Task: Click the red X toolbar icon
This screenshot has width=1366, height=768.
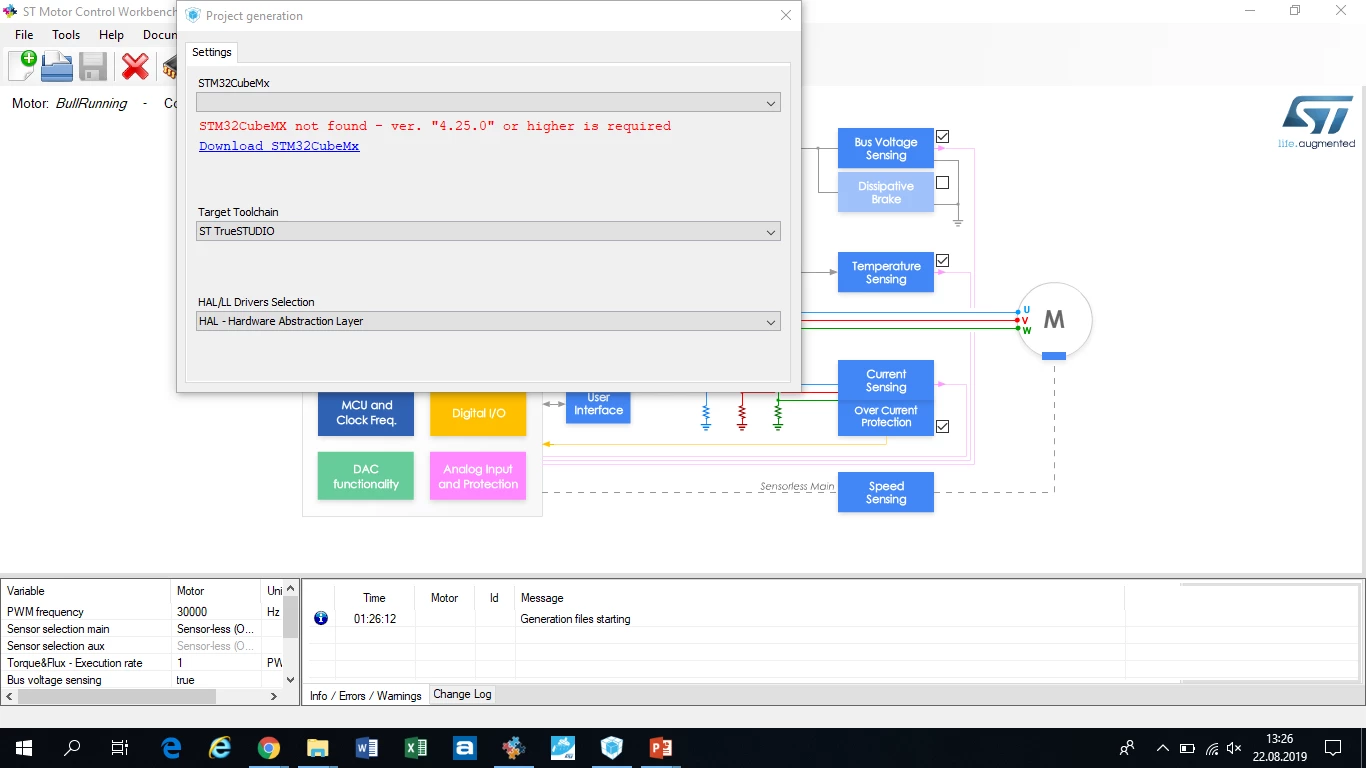Action: [x=135, y=66]
